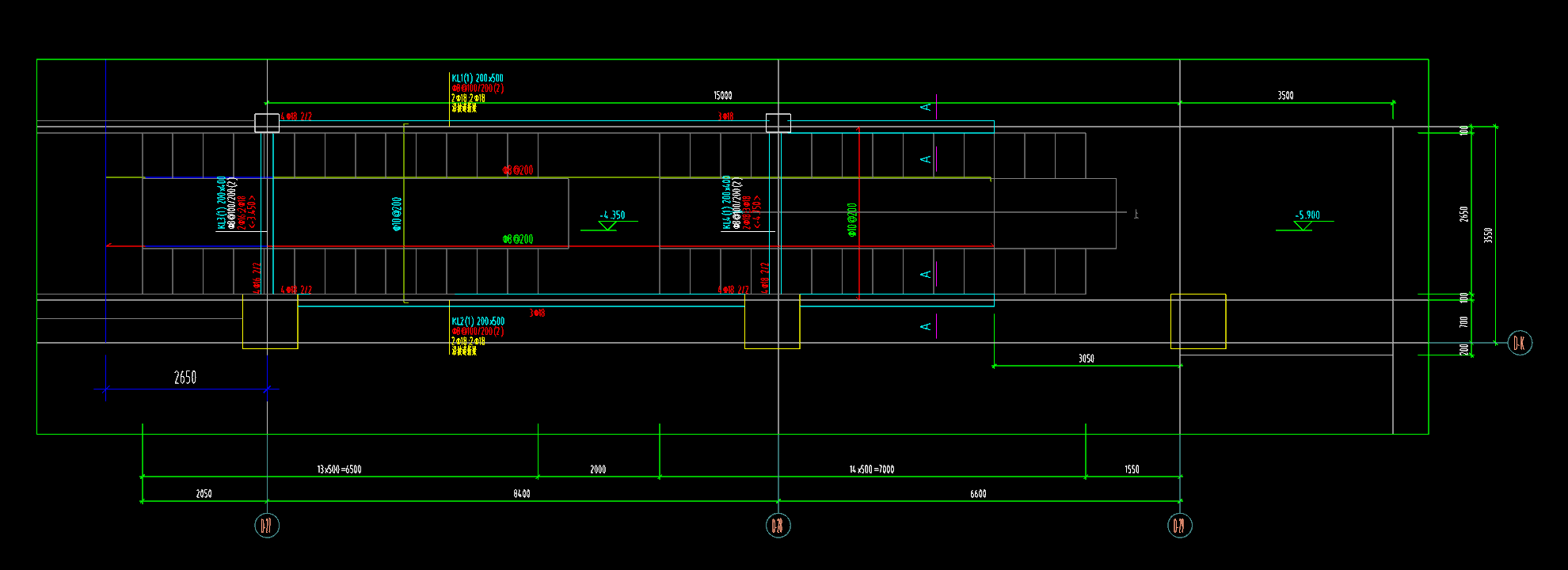Select the red Φ8@200 rebar annotation

pyautogui.click(x=518, y=170)
